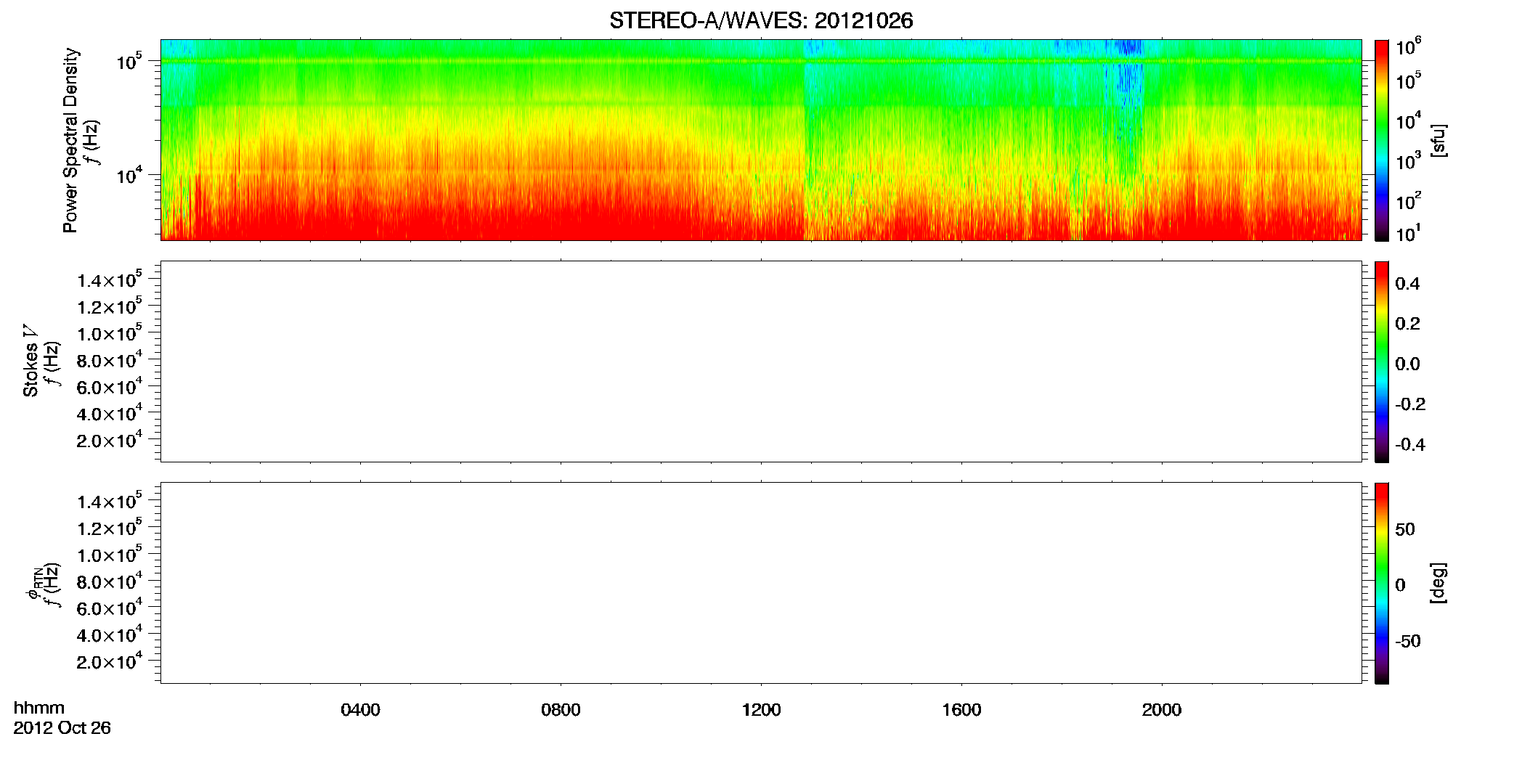This screenshot has width=1522, height=784.
Task: Click inside the empty Stokes V panel
Action: pyautogui.click(x=761, y=362)
